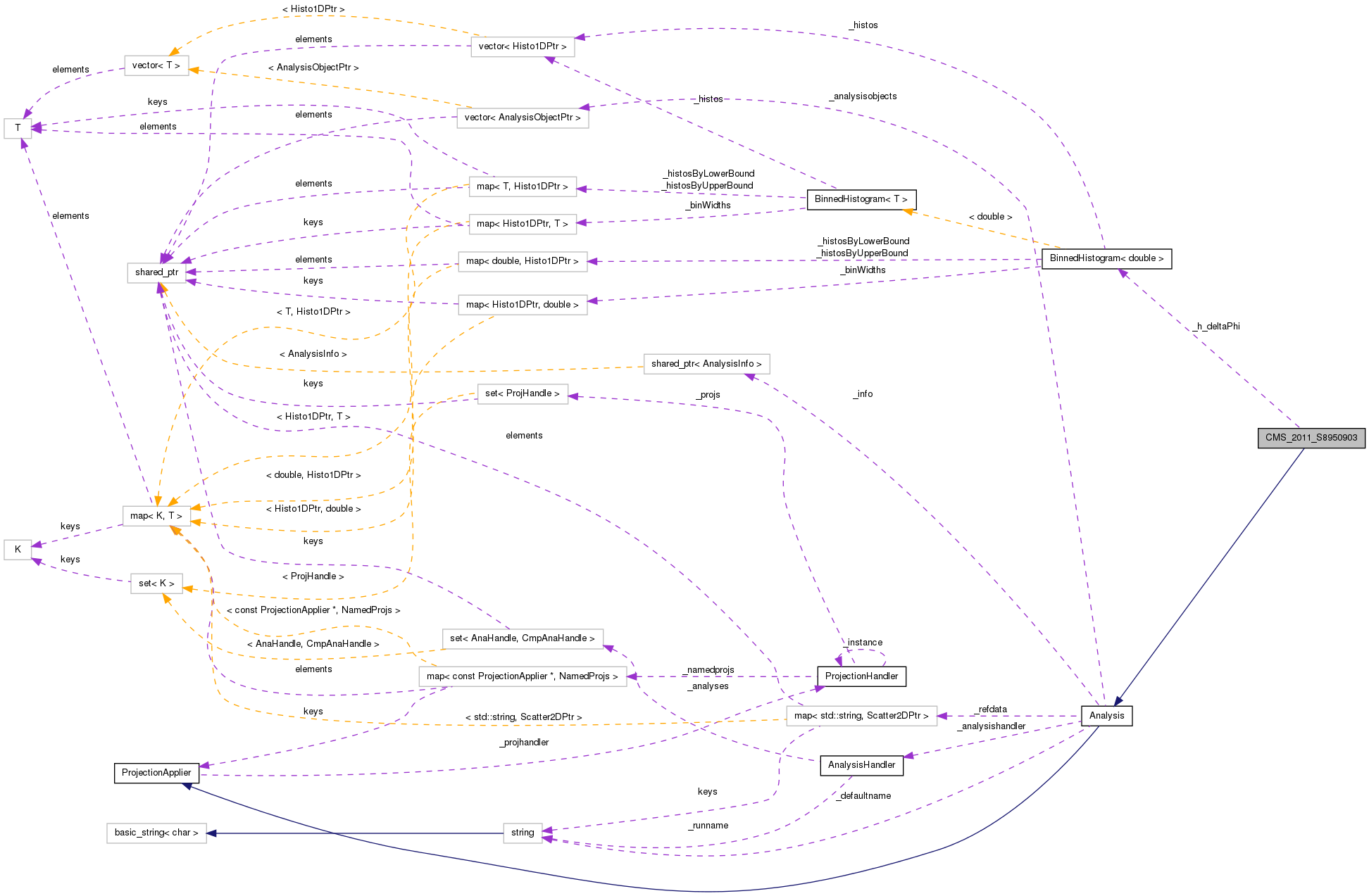Viewport: 1369px width, 896px height.
Task: Click the _analyses edge label
Action: [708, 686]
